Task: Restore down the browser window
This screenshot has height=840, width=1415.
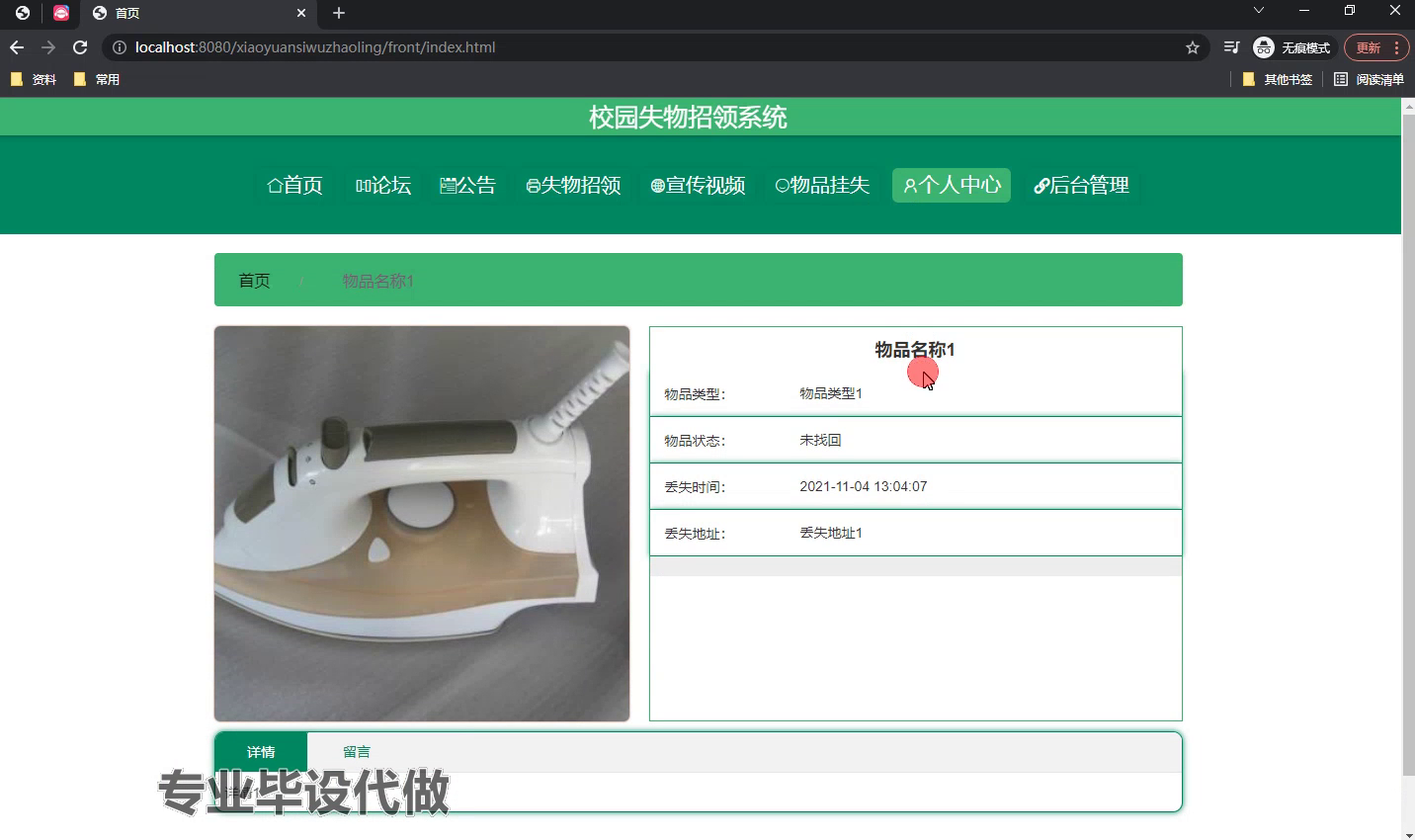Action: pyautogui.click(x=1350, y=11)
